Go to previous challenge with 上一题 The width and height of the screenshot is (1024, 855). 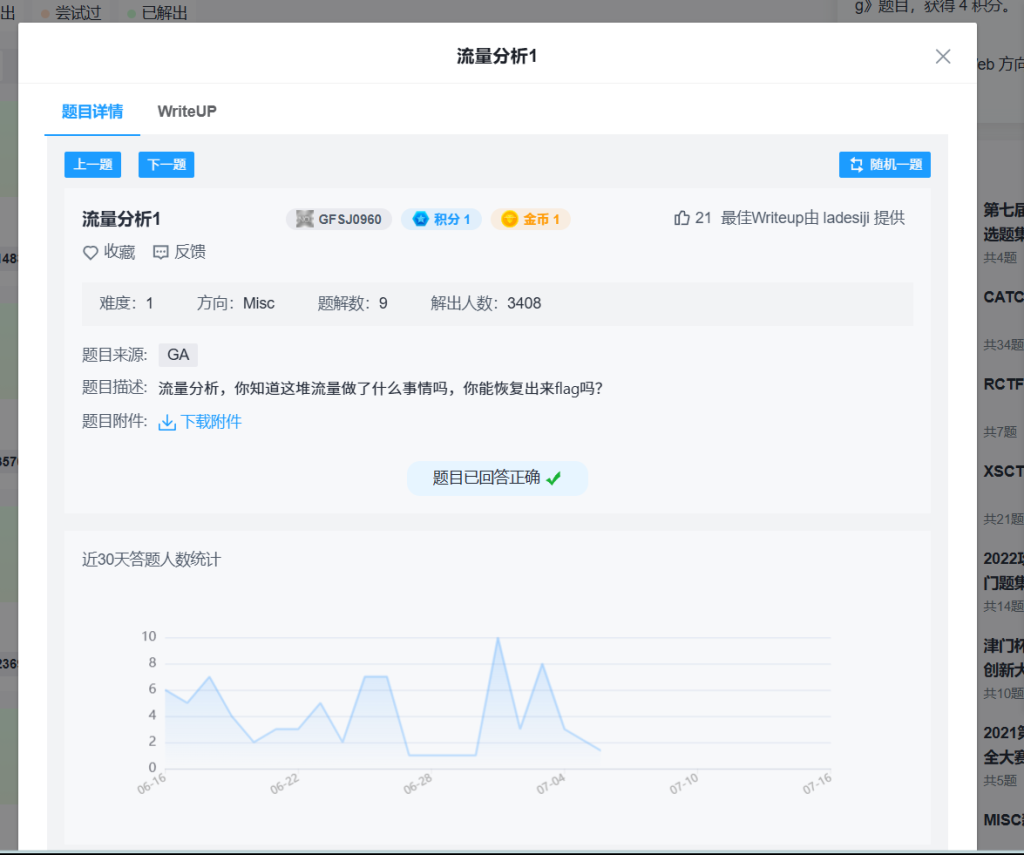[92, 165]
